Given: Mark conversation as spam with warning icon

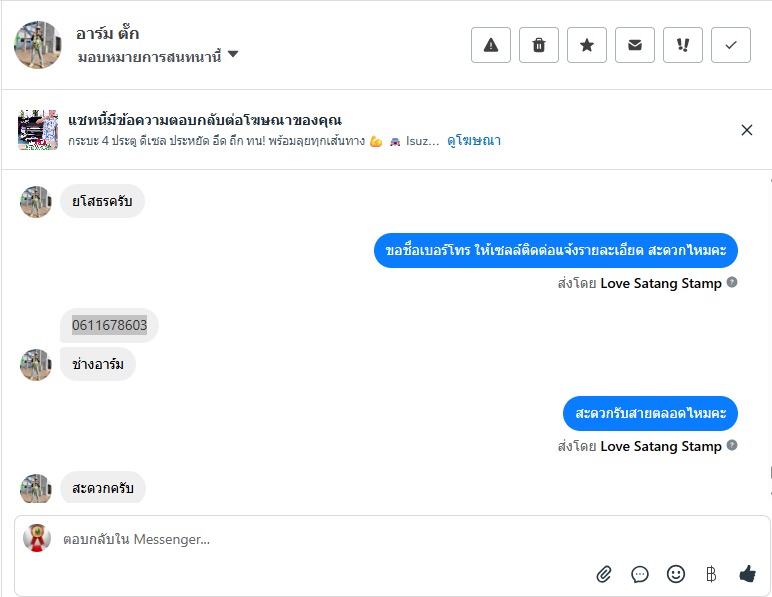Looking at the screenshot, I should [x=491, y=45].
